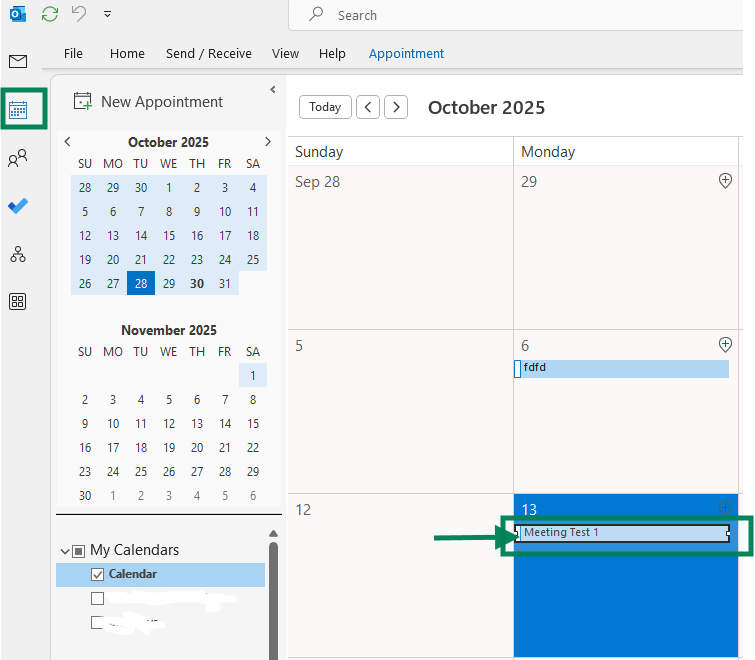Open the To Do checkmark icon
Screen dimensions: 755x660
[x=18, y=206]
